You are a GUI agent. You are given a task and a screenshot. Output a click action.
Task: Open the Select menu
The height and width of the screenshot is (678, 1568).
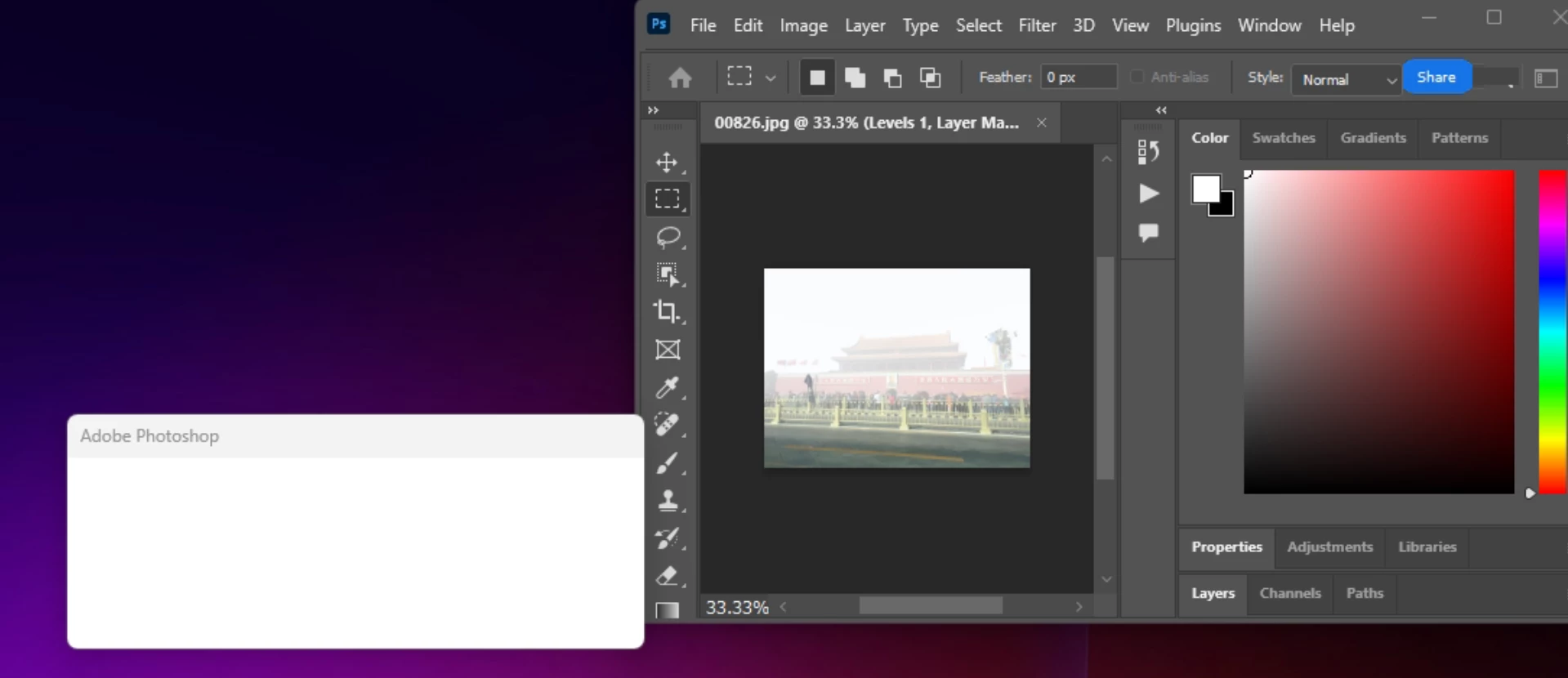pyautogui.click(x=978, y=25)
